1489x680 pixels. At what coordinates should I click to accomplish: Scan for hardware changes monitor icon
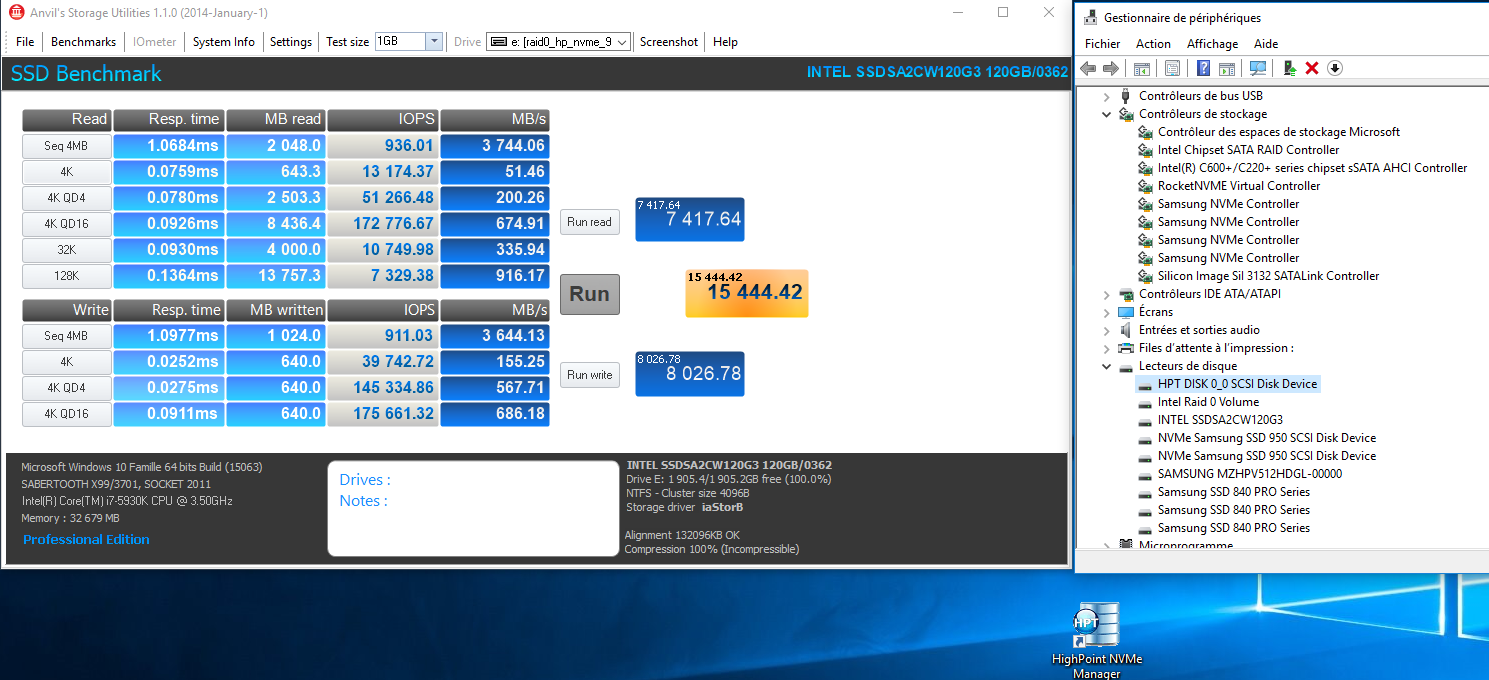pos(1258,68)
